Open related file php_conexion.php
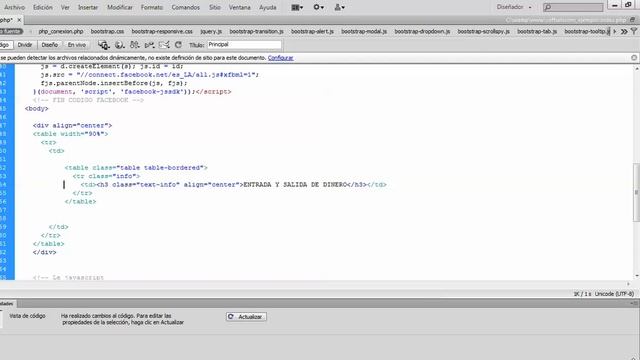Viewport: 640px width, 360px height. coord(61,31)
